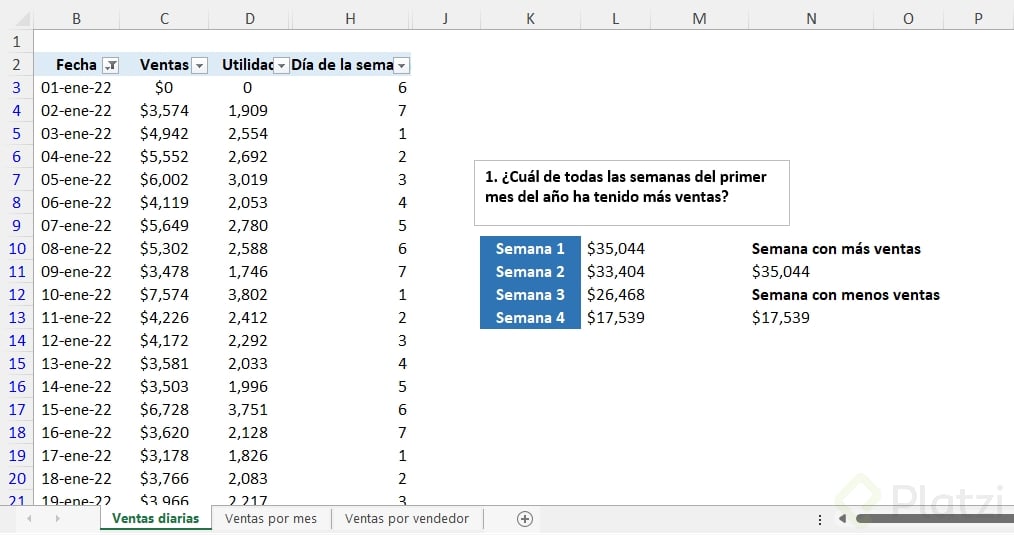Viewport: 1014px width, 535px height.
Task: Select the $26,468 cell
Action: [x=616, y=294]
